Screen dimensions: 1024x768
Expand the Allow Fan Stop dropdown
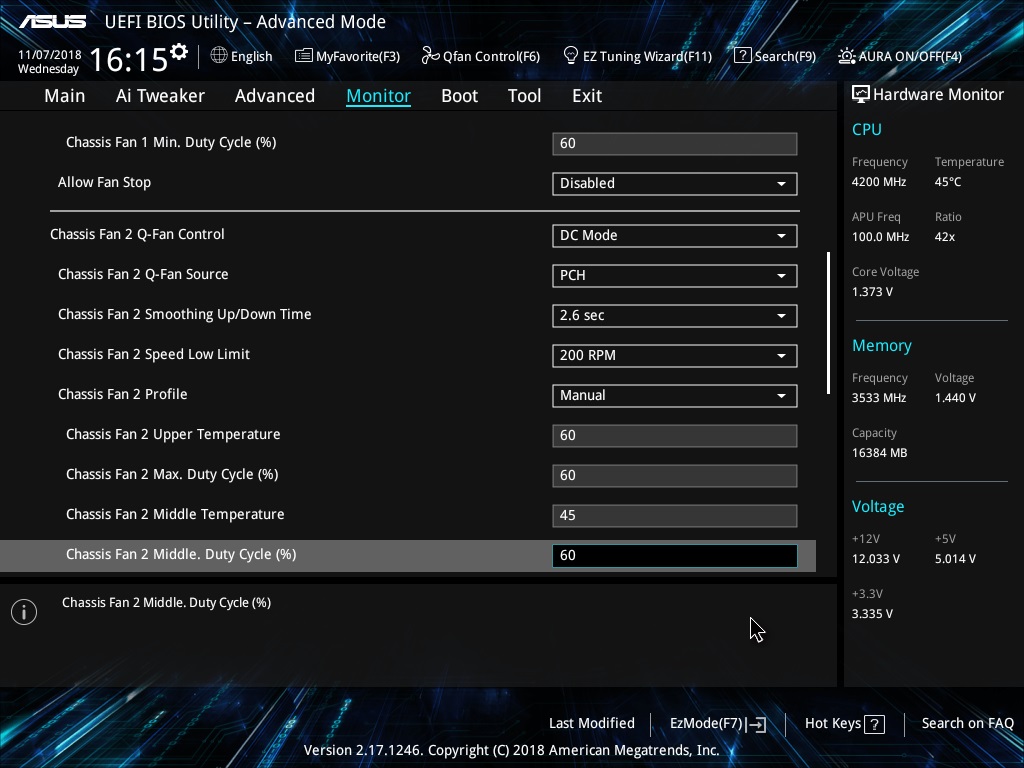coord(675,184)
